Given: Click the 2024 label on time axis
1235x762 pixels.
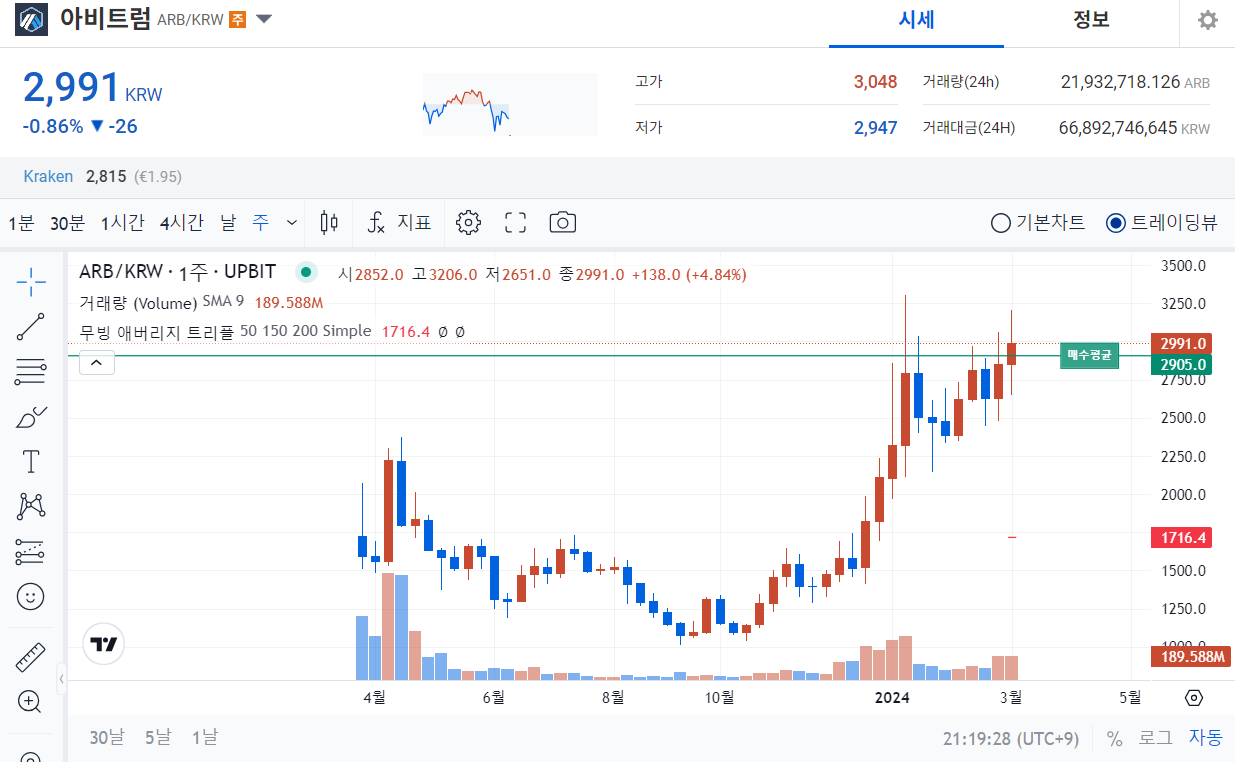Looking at the screenshot, I should click(891, 697).
